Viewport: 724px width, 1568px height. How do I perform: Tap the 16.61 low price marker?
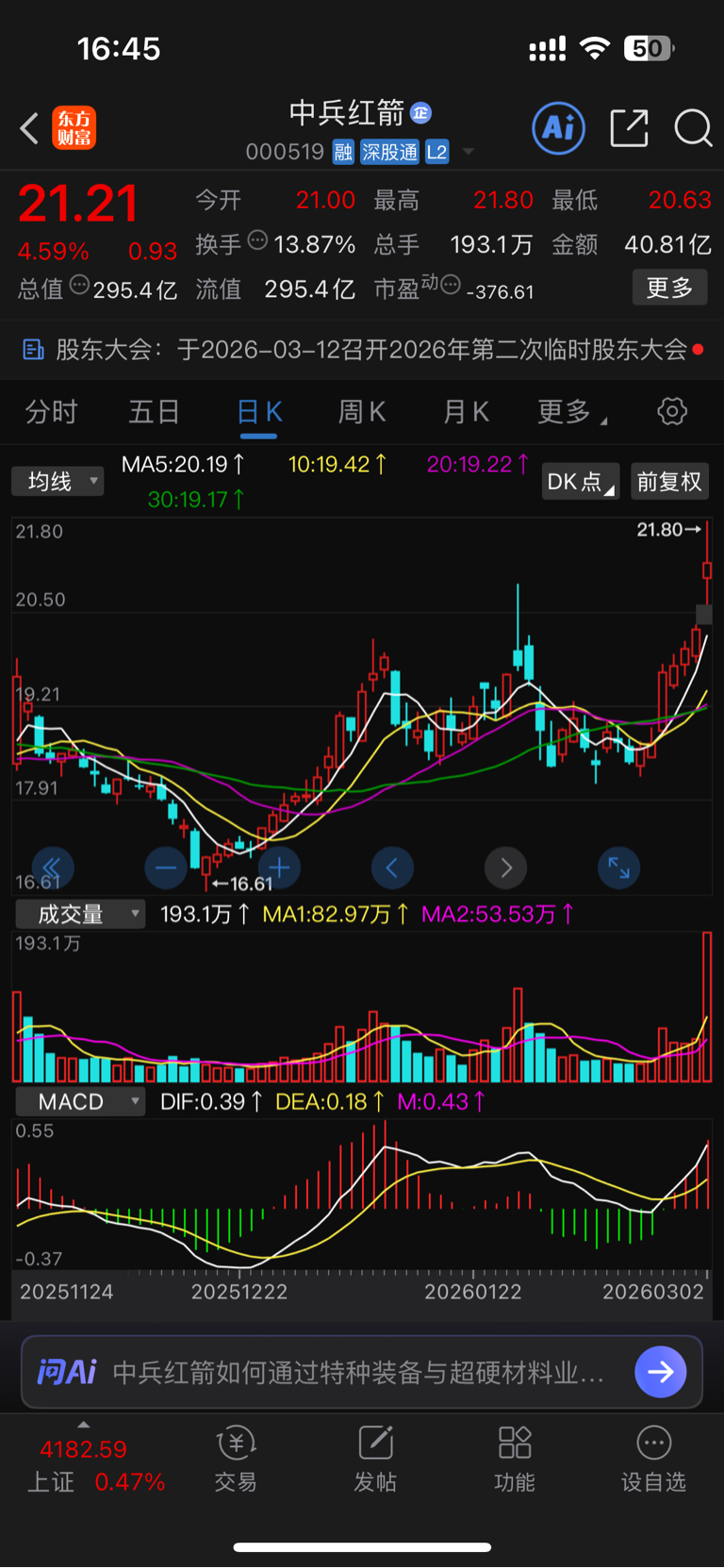[242, 883]
